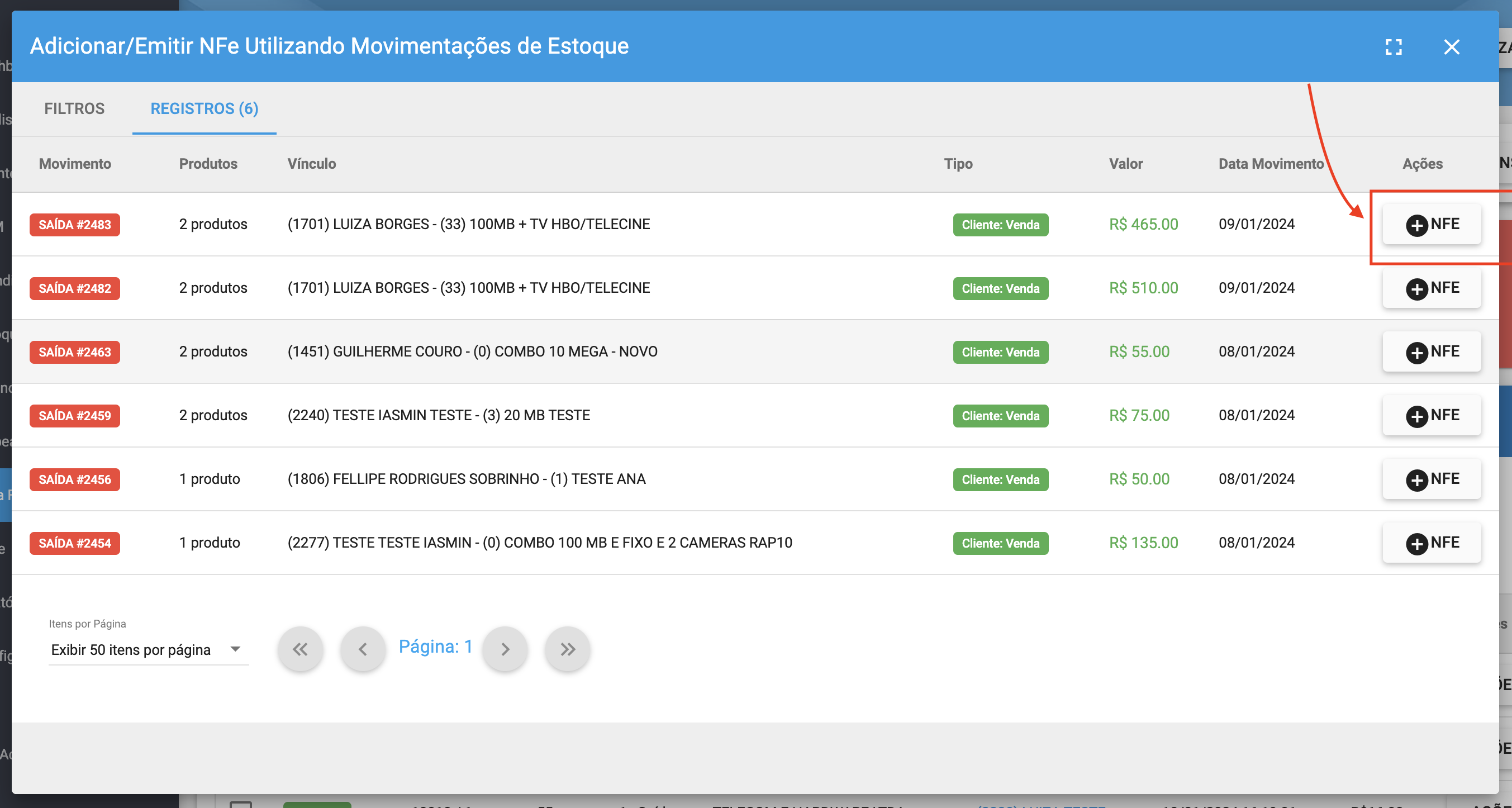Click the next page arrow icon
This screenshot has height=808, width=1512.
pos(505,649)
